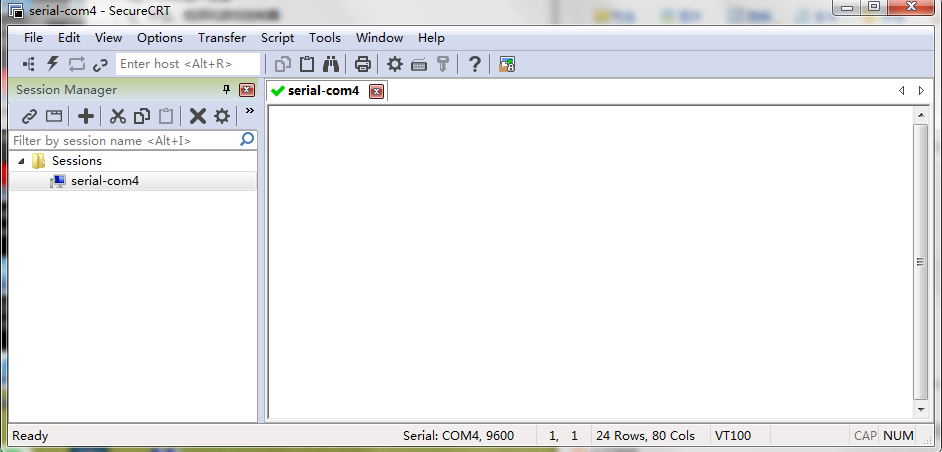Click the terminal vertical scrollbar thumb
This screenshot has width=942, height=452.
click(921, 261)
